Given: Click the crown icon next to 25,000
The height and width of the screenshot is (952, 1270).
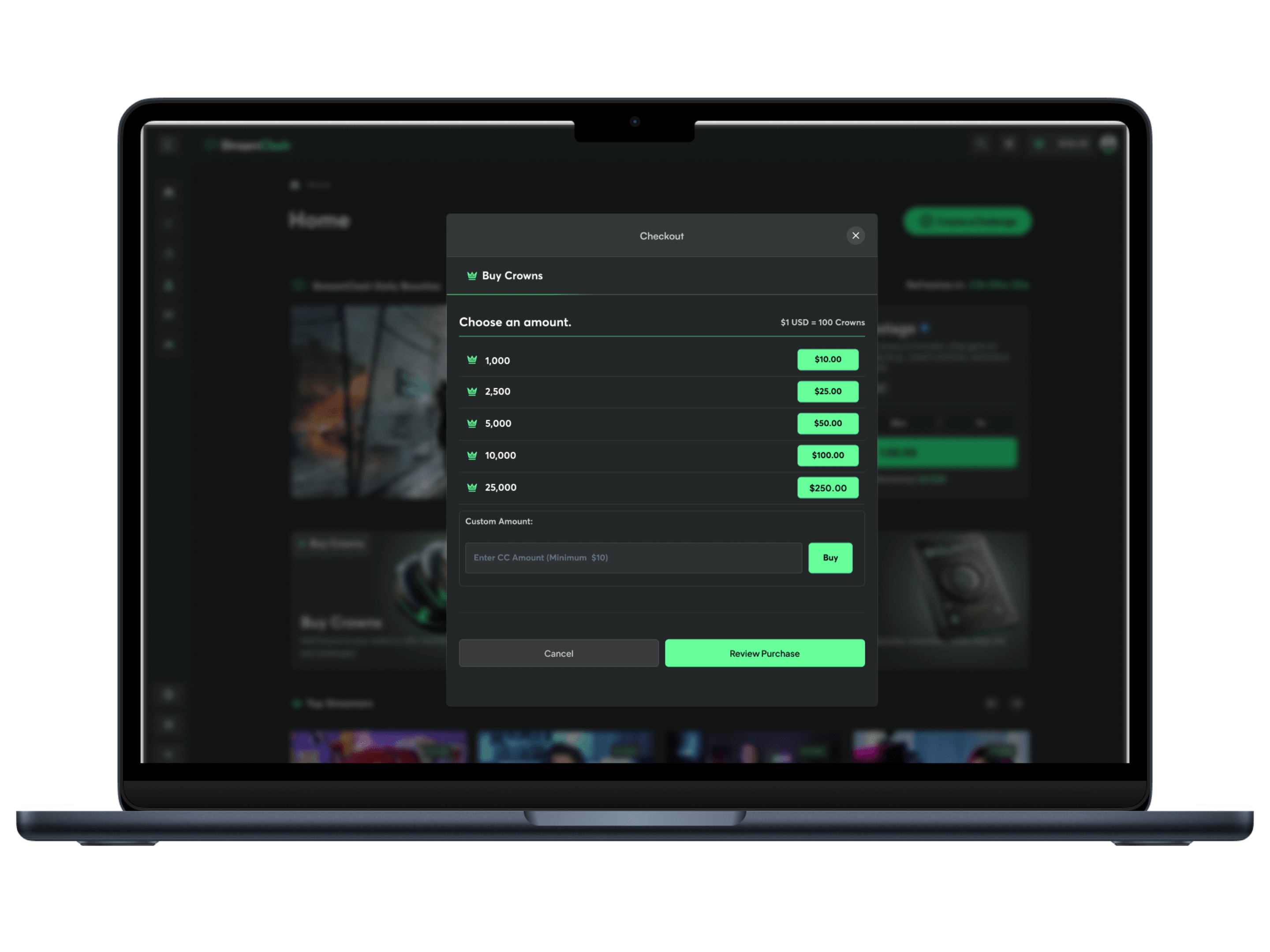Looking at the screenshot, I should pos(472,488).
